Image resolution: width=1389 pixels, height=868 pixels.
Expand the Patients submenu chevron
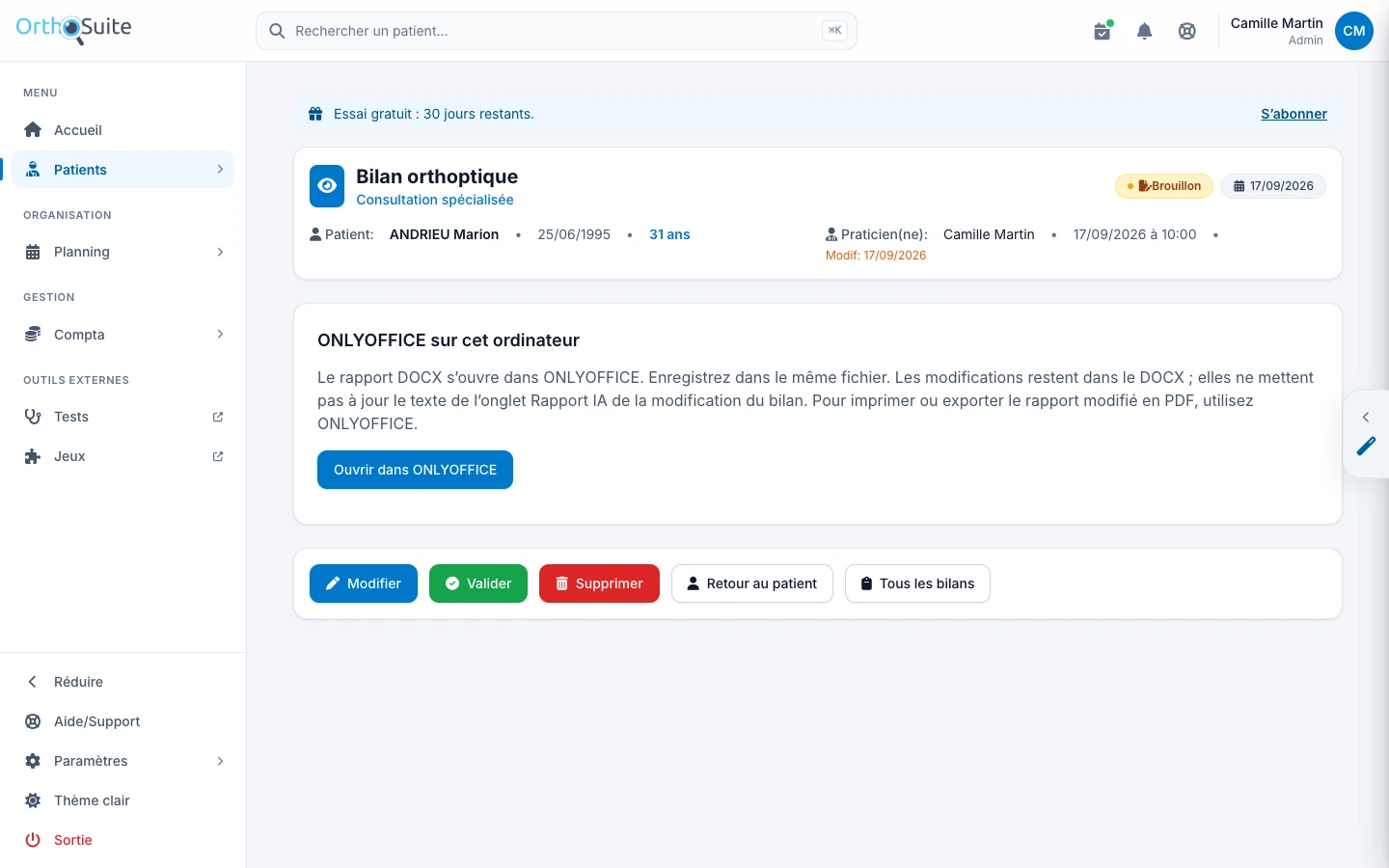point(220,170)
